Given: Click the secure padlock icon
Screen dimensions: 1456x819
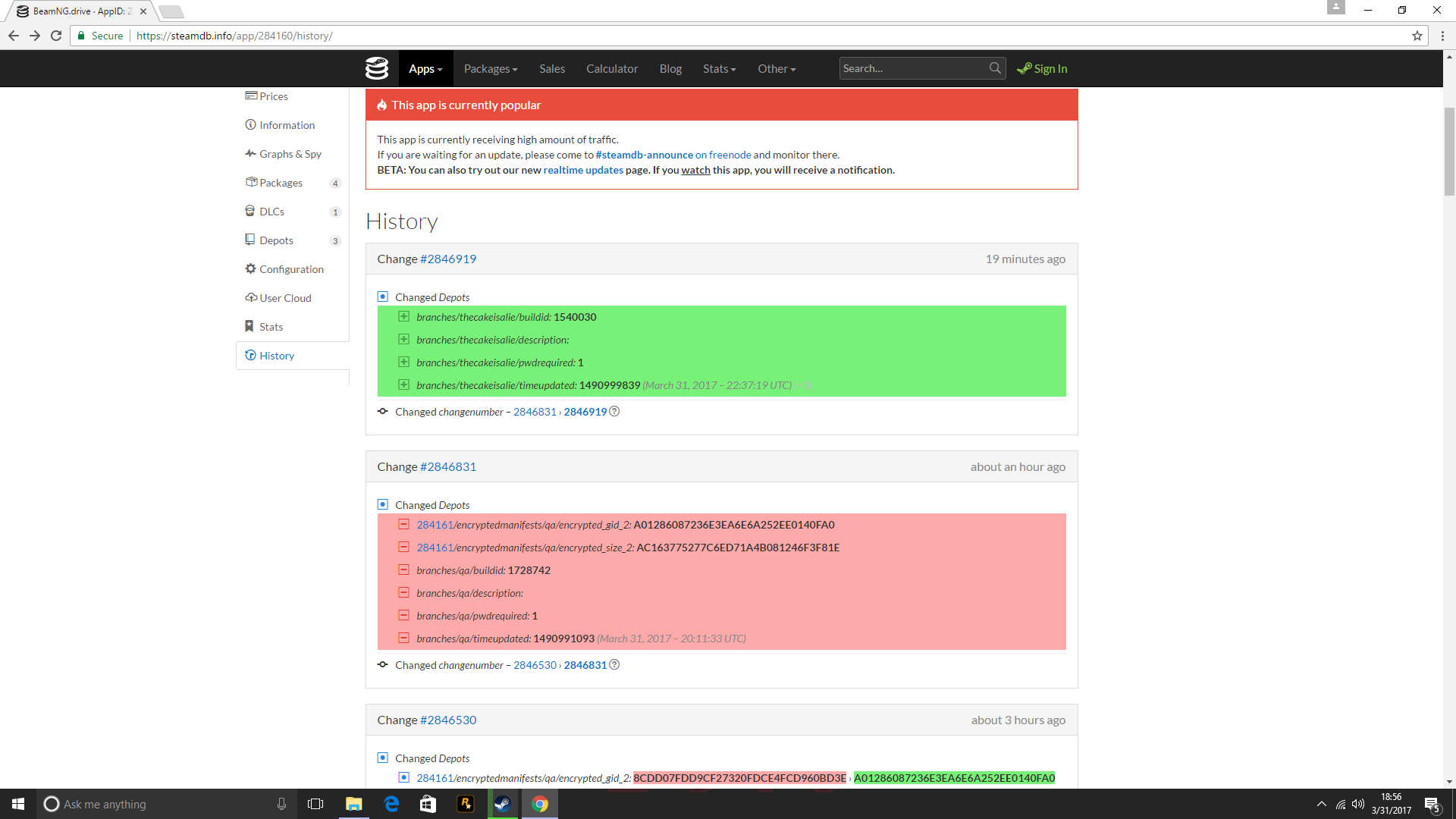Looking at the screenshot, I should [x=81, y=36].
